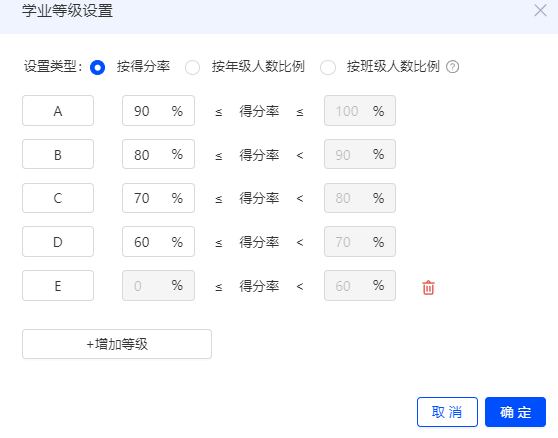Image resolution: width=558 pixels, height=438 pixels.
Task: Select the 按得分率 radio option
Action: tap(98, 67)
